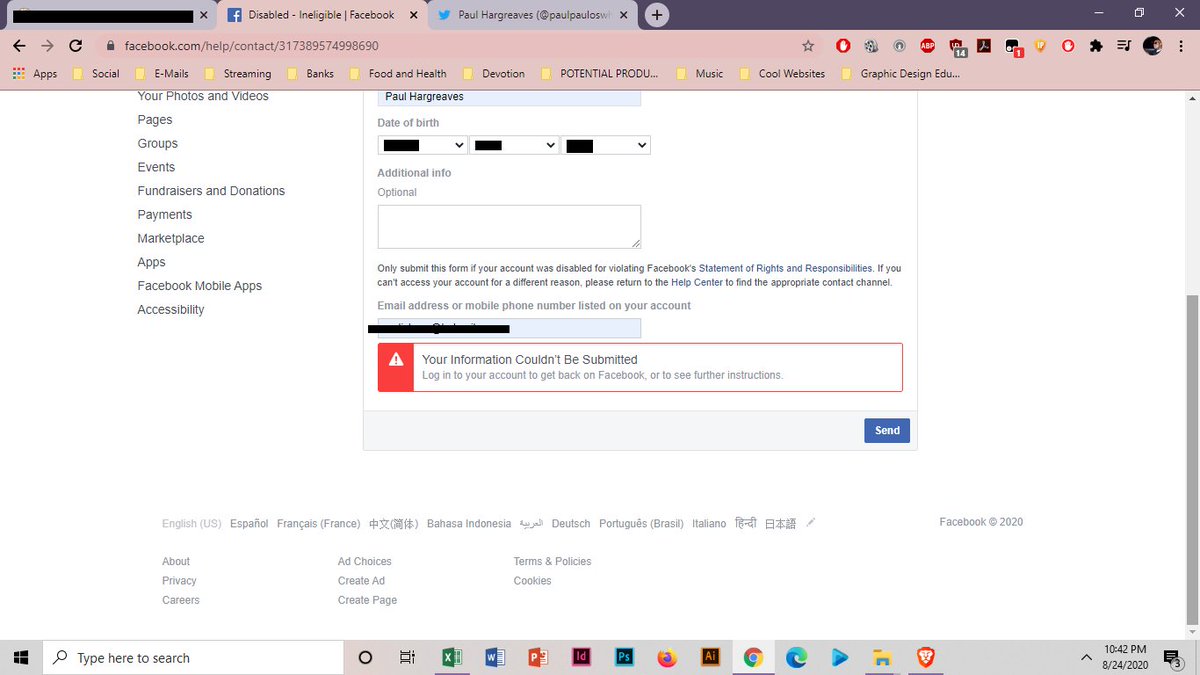Open the media control playlist icon
Viewport: 1200px width, 675px height.
pos(1124,46)
